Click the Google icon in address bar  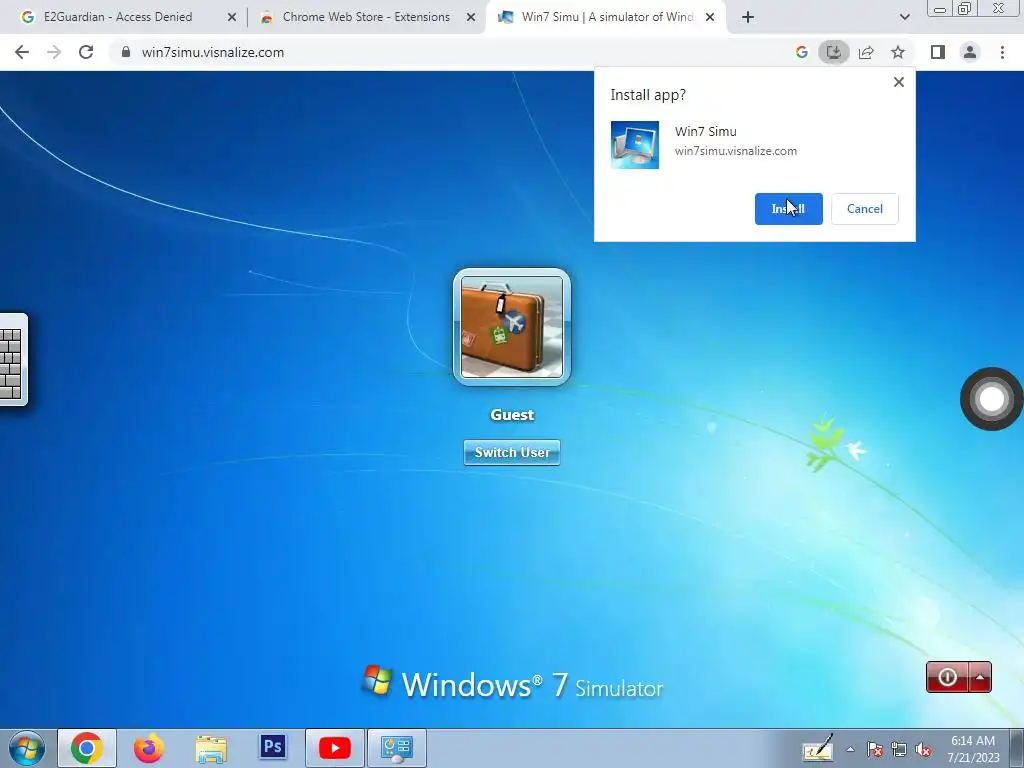coord(802,52)
